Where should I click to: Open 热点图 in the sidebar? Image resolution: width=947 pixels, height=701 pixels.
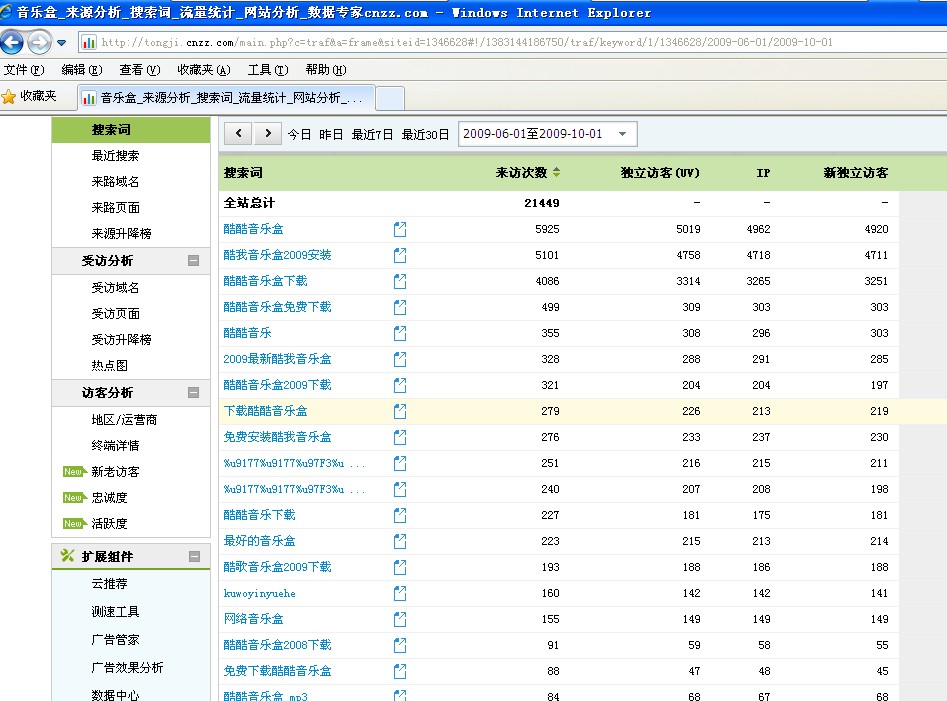(109, 366)
